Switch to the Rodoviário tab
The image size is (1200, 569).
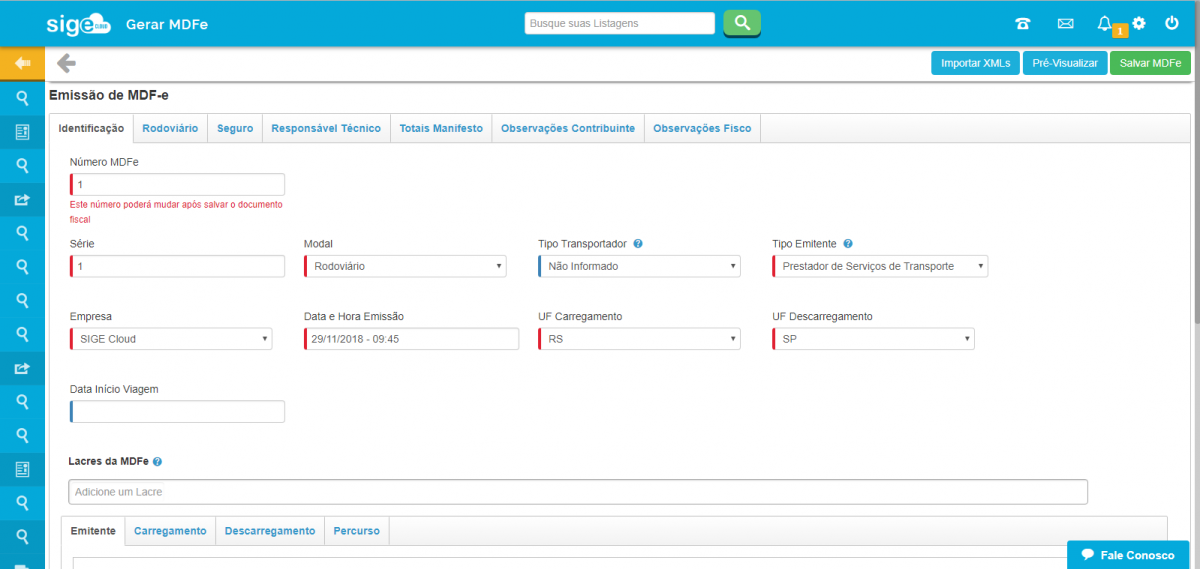pyautogui.click(x=171, y=129)
